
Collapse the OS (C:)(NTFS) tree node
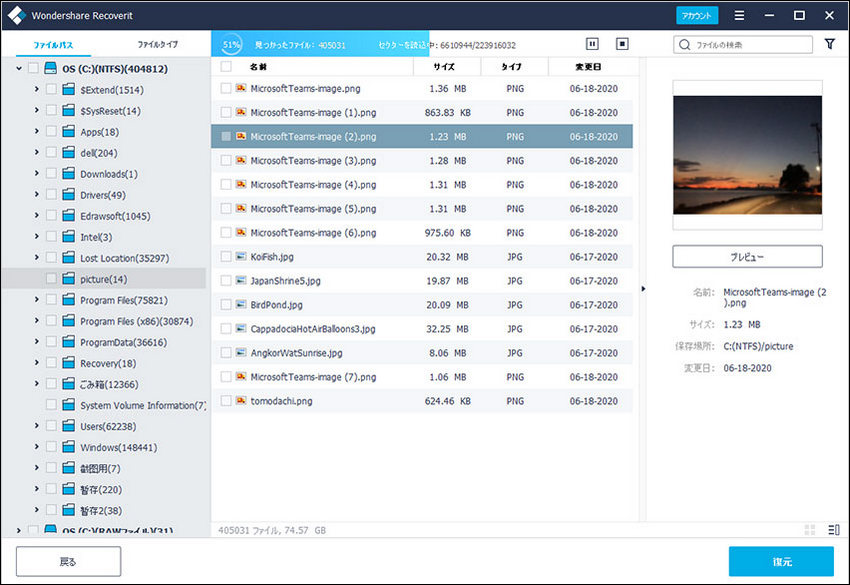coord(19,68)
